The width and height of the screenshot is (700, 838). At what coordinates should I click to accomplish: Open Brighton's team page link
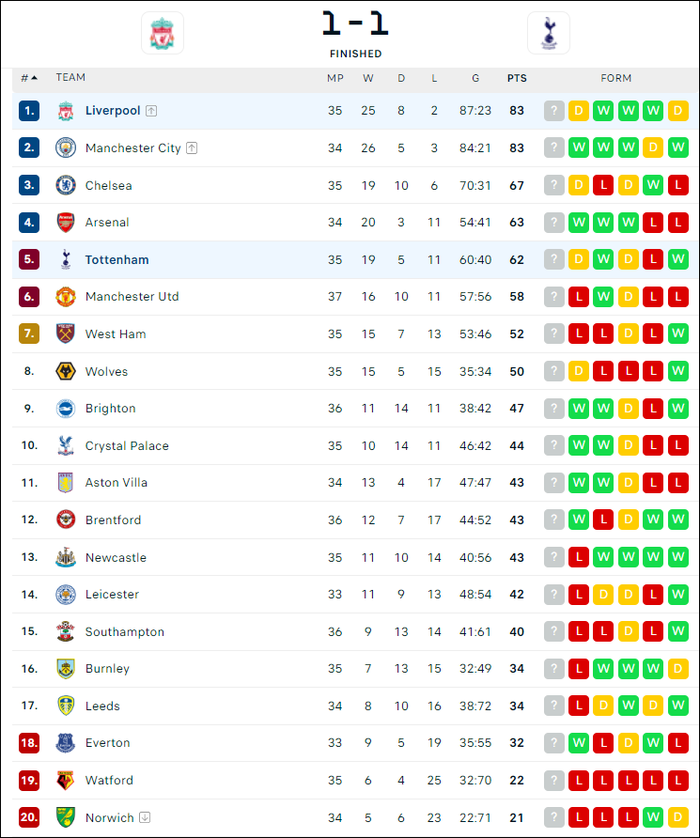click(111, 408)
